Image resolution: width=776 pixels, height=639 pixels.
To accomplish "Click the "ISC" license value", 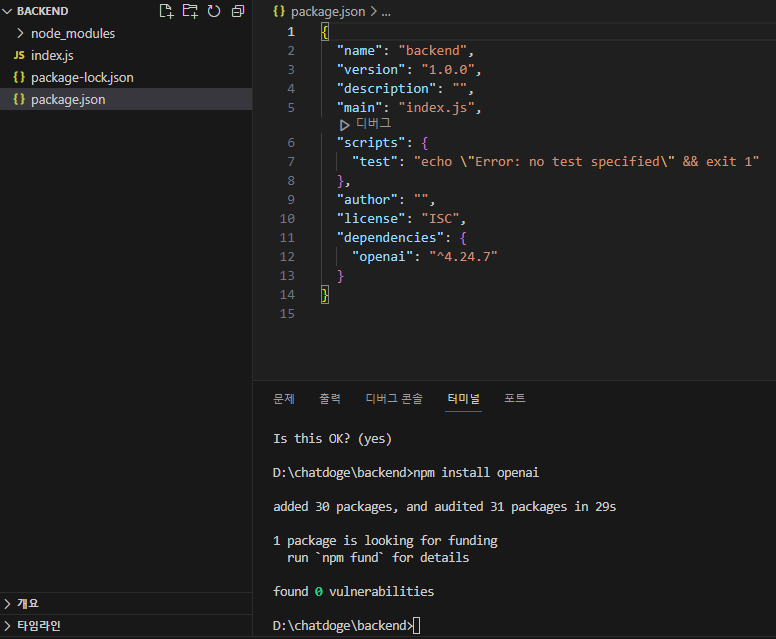I will pyautogui.click(x=440, y=218).
